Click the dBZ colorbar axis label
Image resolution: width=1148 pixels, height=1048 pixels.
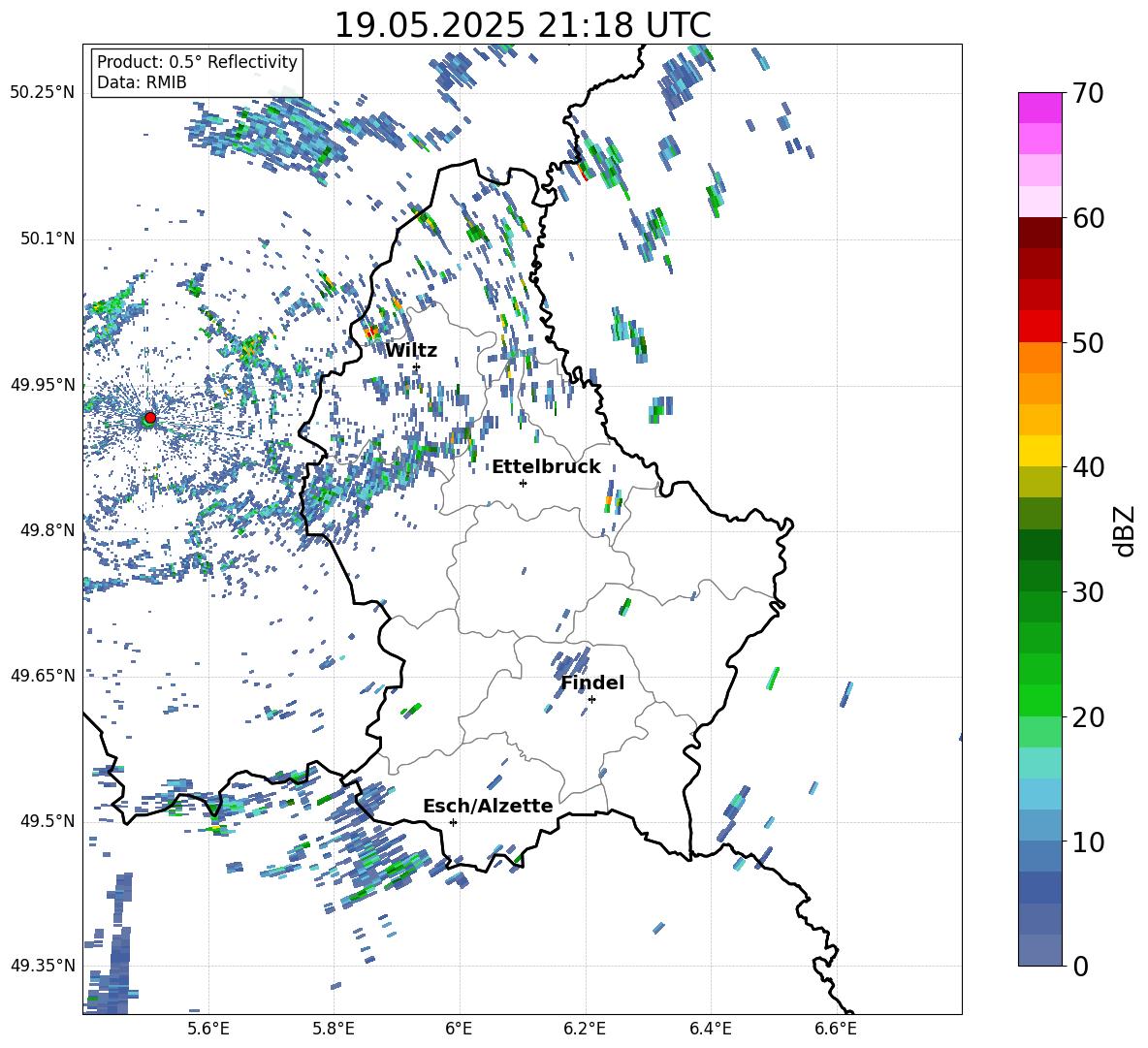point(1126,531)
